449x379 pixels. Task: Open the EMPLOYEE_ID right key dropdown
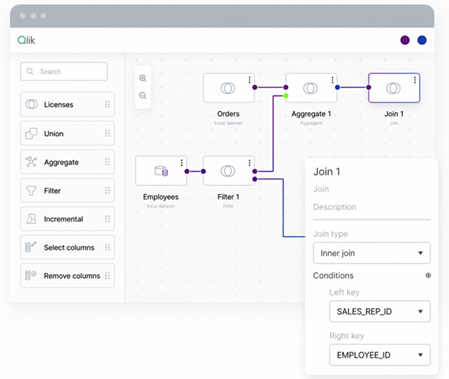click(x=380, y=355)
